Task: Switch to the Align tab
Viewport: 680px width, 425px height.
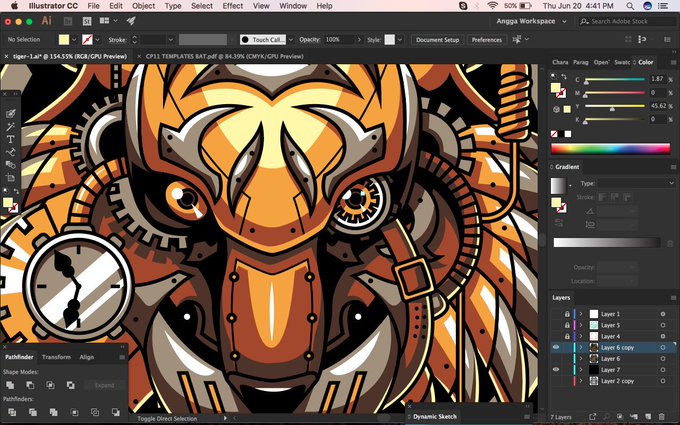Action: point(86,357)
